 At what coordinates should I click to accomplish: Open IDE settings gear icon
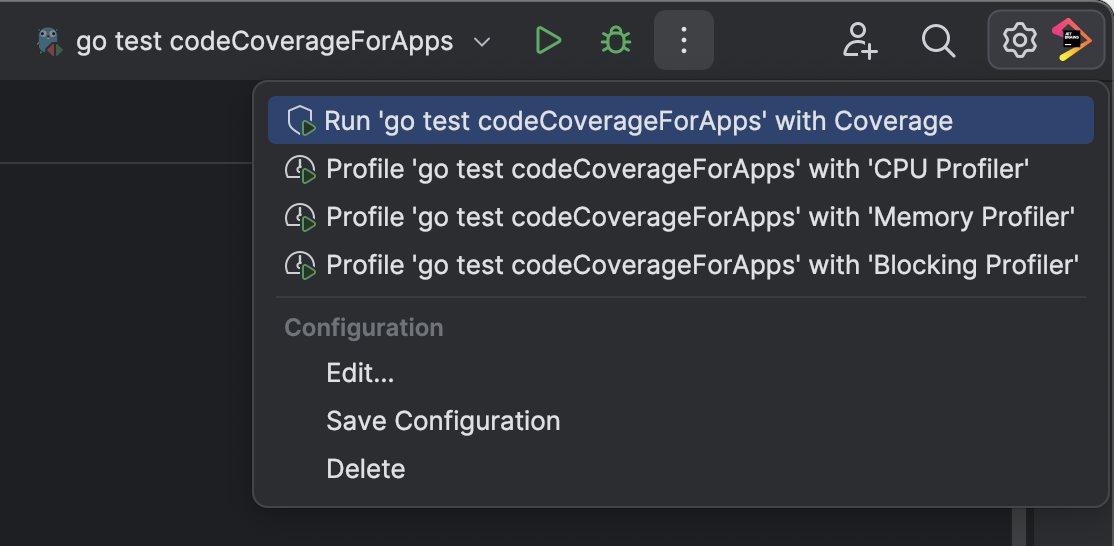[1019, 41]
